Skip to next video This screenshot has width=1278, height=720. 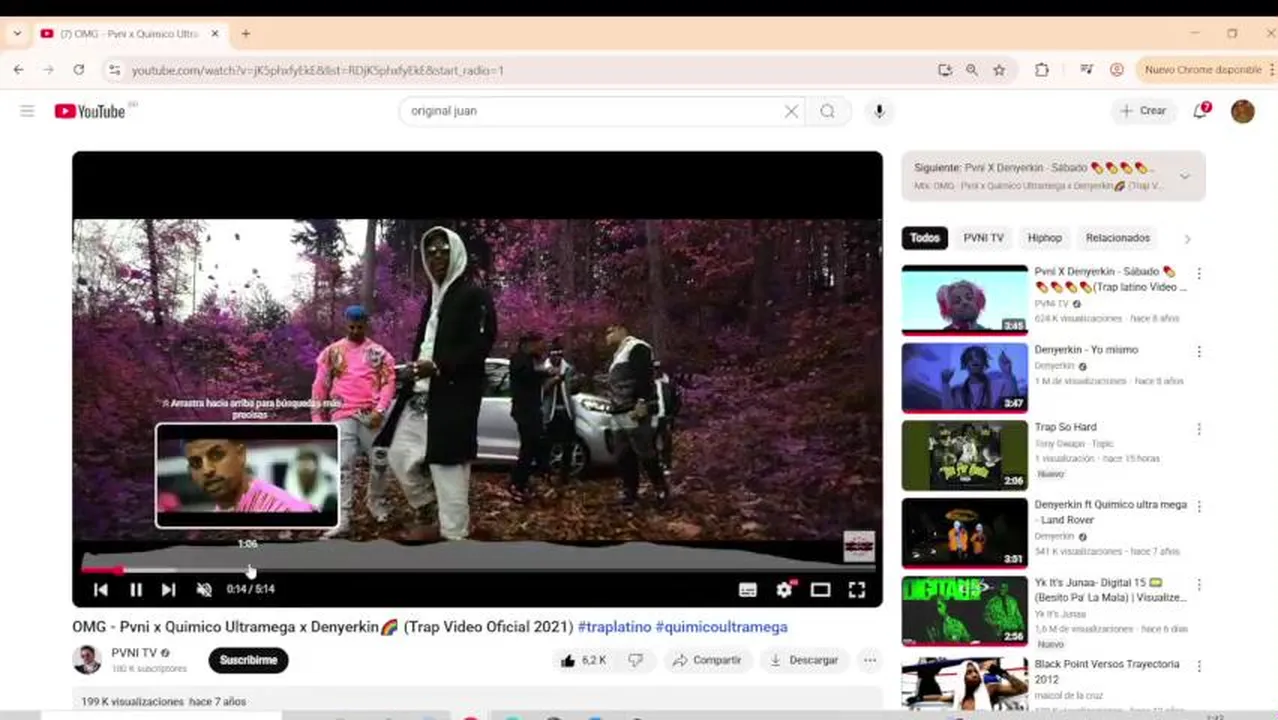[x=169, y=590]
